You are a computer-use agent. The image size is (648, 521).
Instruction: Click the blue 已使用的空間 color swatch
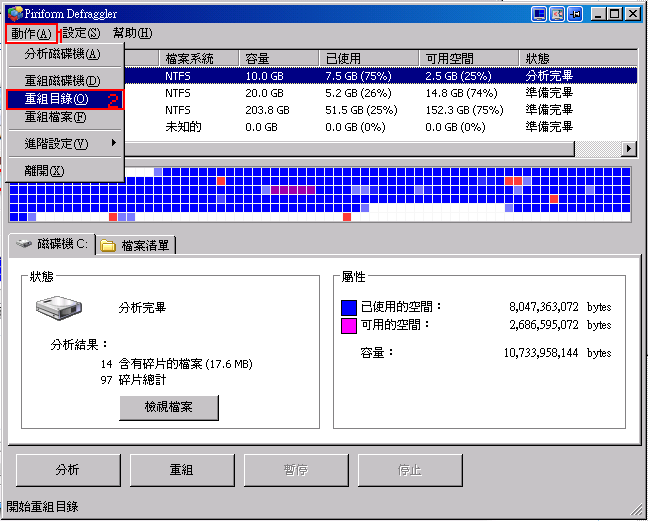[349, 307]
